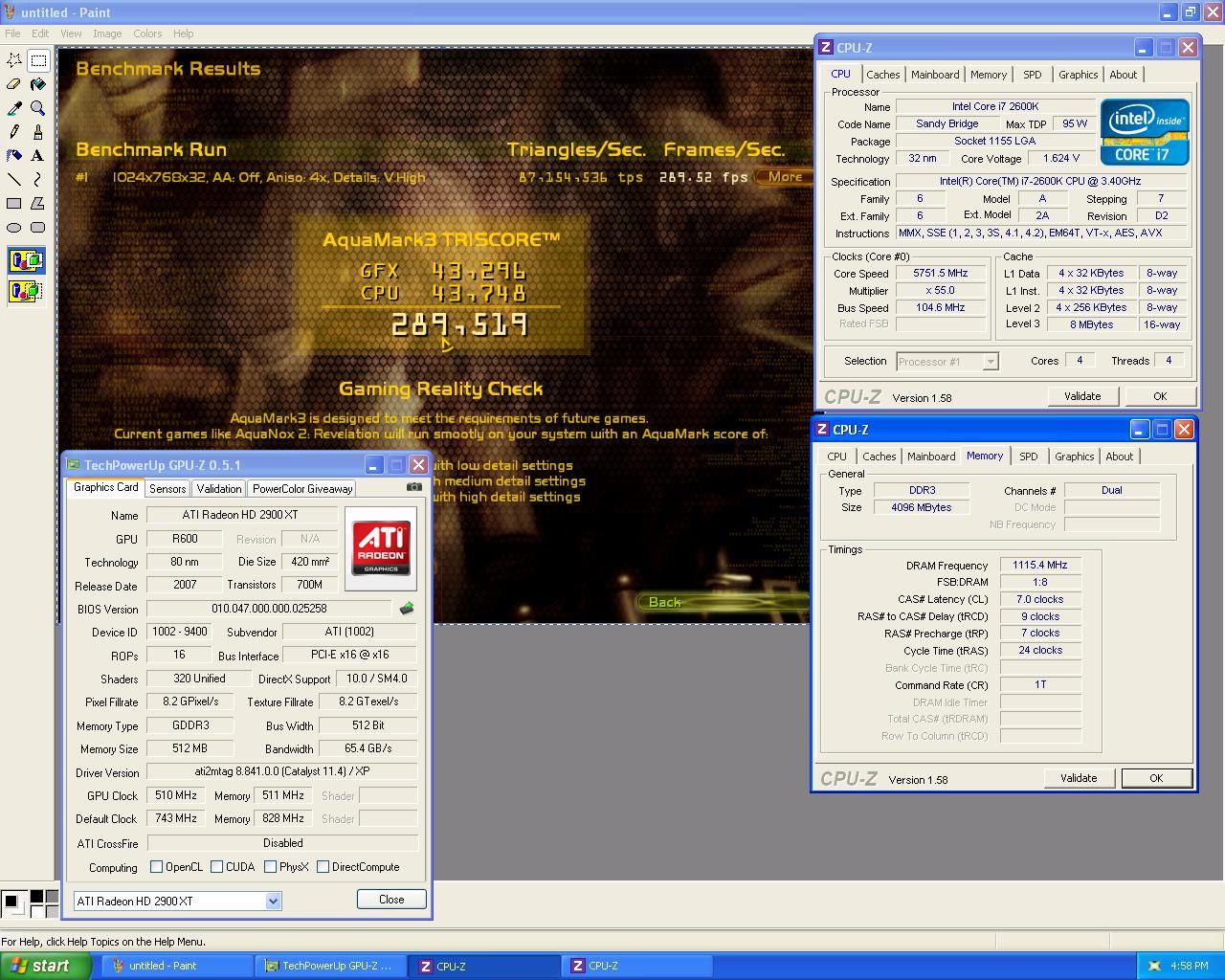Tick the CUDA checkbox in GPU-Z
Viewport: 1225px width, 980px height.
pyautogui.click(x=217, y=867)
